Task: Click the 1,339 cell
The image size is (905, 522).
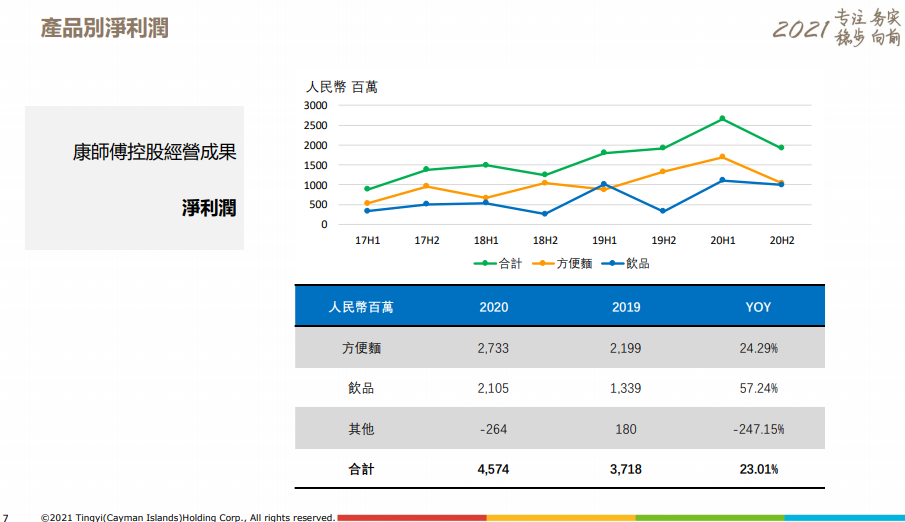Action: (626, 388)
